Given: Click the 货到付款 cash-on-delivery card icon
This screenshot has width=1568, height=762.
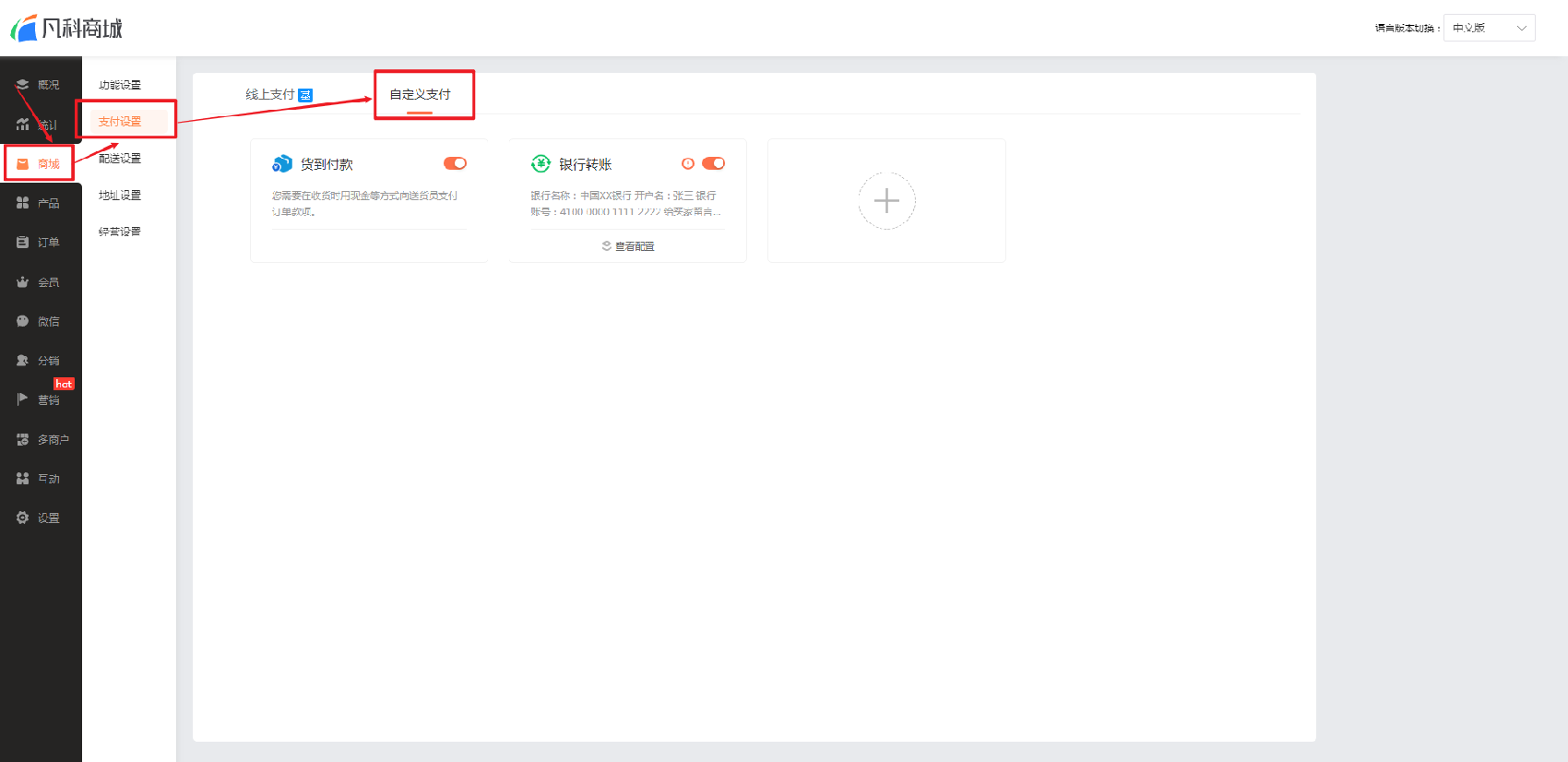Looking at the screenshot, I should point(282,164).
